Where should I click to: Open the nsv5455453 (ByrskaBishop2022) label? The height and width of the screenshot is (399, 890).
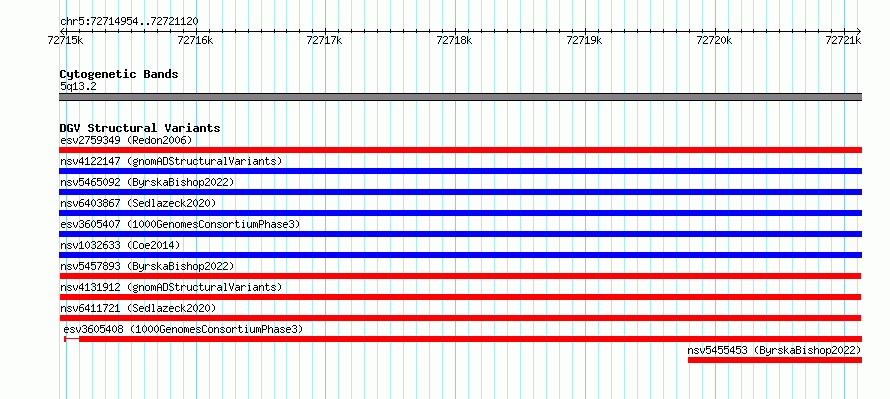click(x=774, y=350)
